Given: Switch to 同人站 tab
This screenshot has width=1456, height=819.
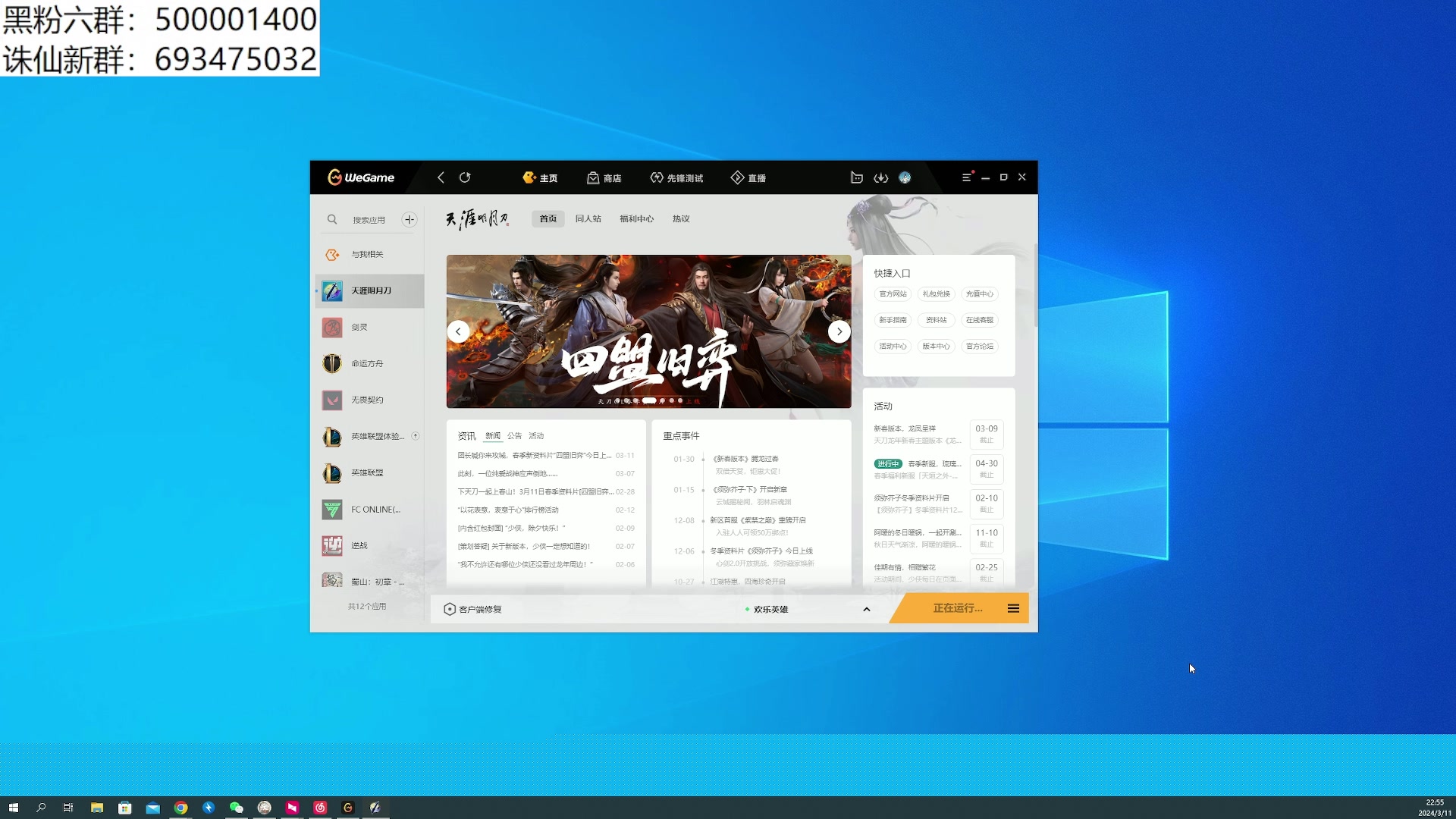Looking at the screenshot, I should (588, 218).
